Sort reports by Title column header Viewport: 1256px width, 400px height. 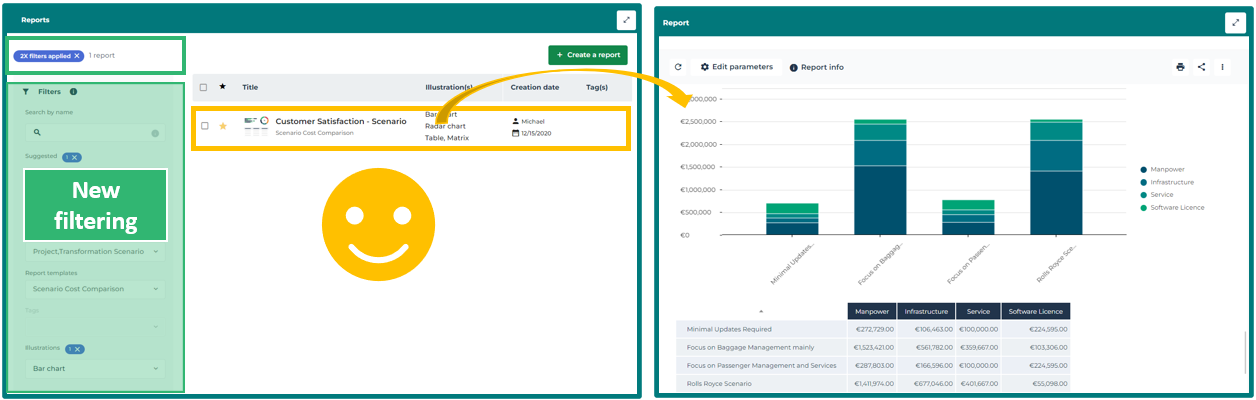pos(250,88)
